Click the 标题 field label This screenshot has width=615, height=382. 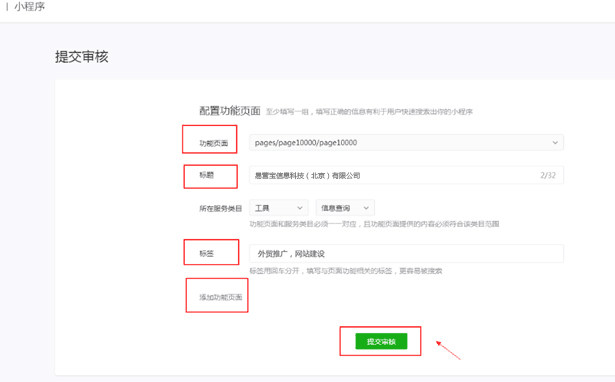(x=206, y=175)
